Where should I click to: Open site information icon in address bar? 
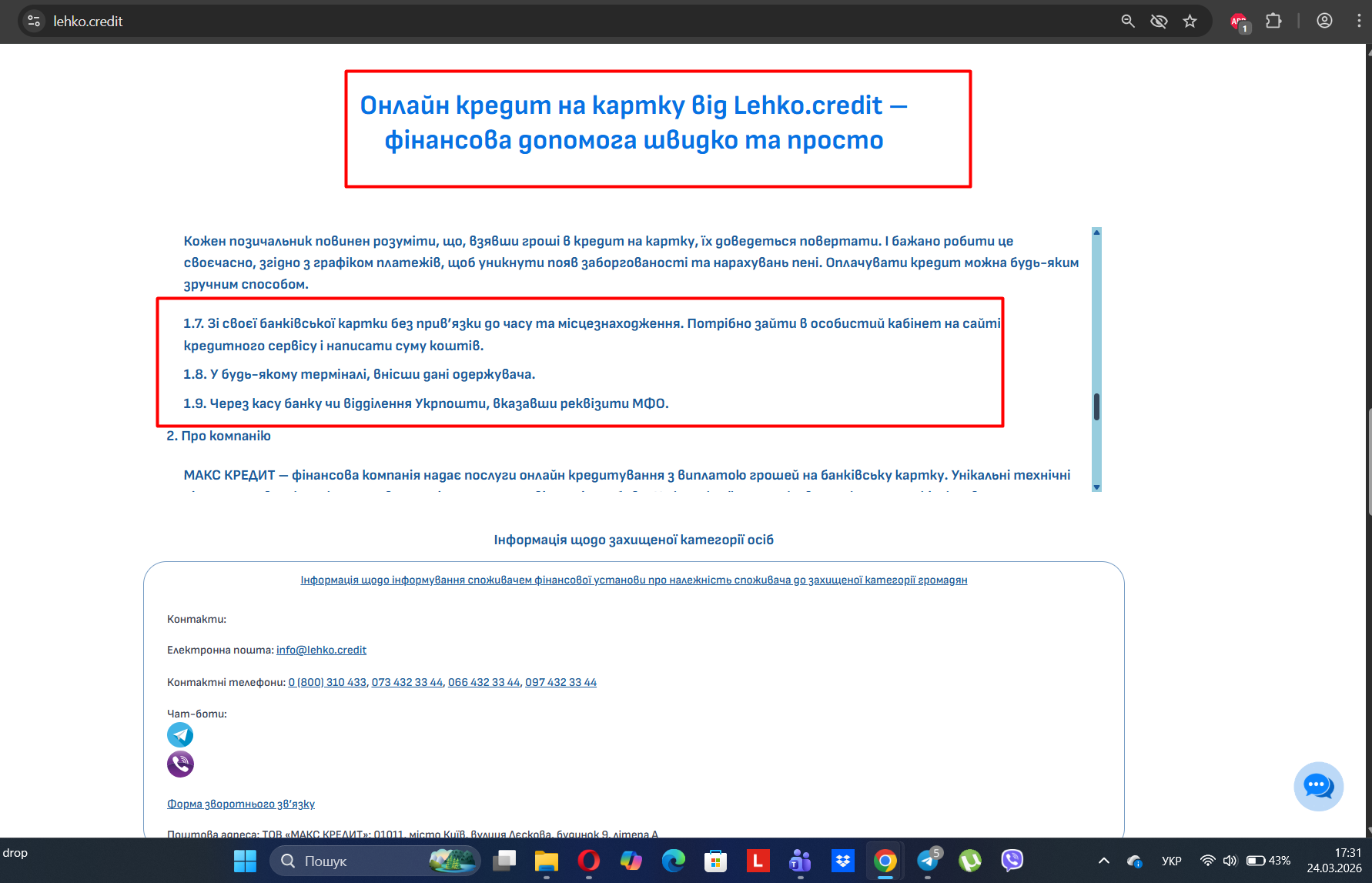coord(34,21)
